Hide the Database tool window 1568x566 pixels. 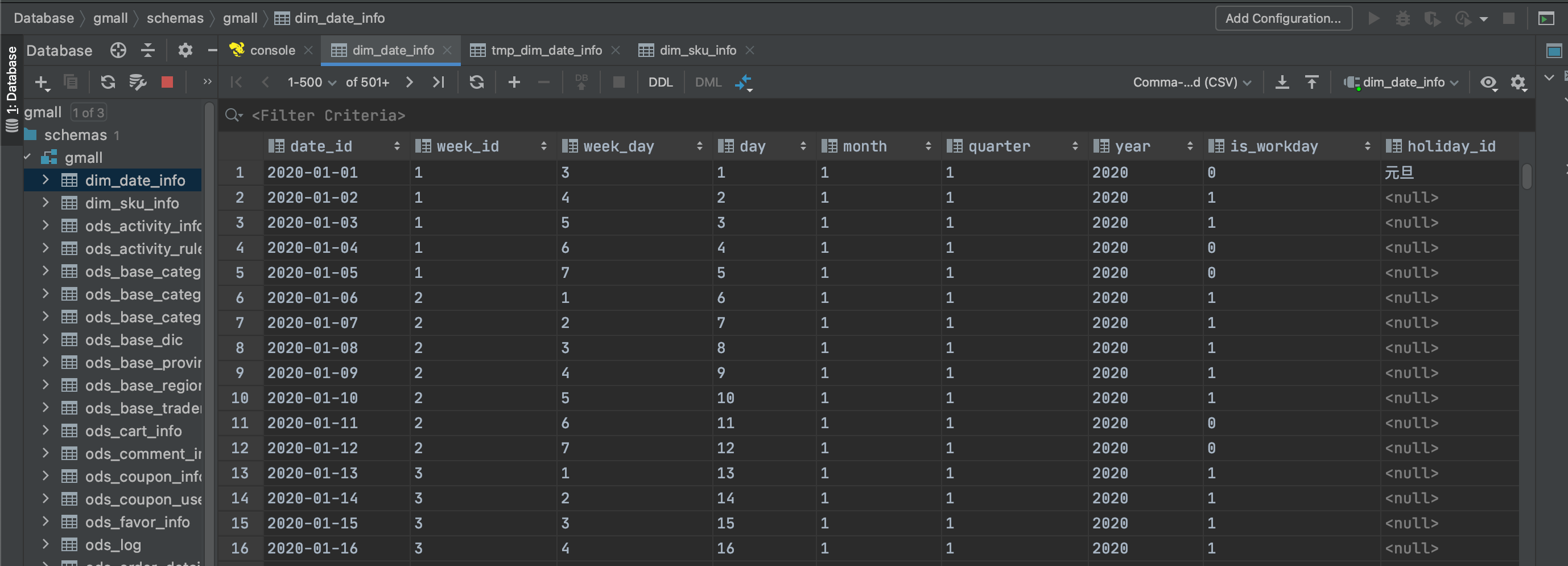coord(212,51)
